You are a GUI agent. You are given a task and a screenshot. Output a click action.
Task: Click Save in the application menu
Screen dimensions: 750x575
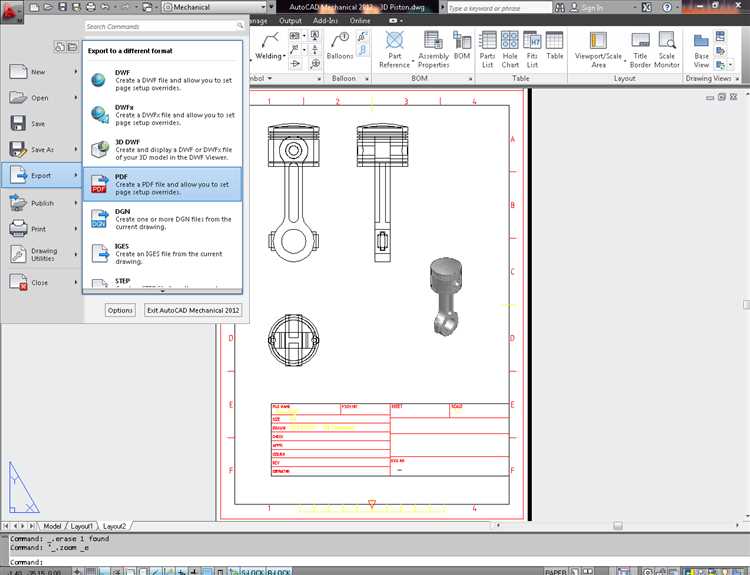(41, 123)
